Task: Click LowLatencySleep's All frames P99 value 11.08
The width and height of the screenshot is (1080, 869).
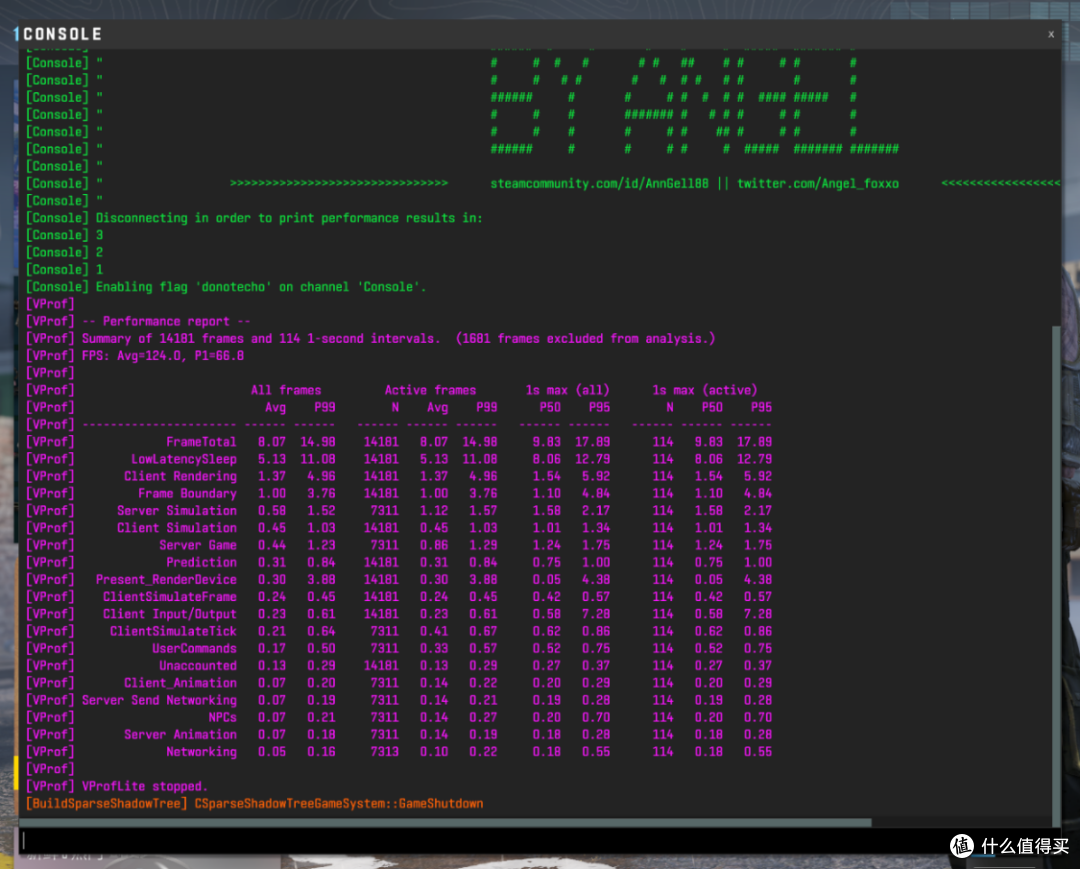Action: click(x=318, y=459)
